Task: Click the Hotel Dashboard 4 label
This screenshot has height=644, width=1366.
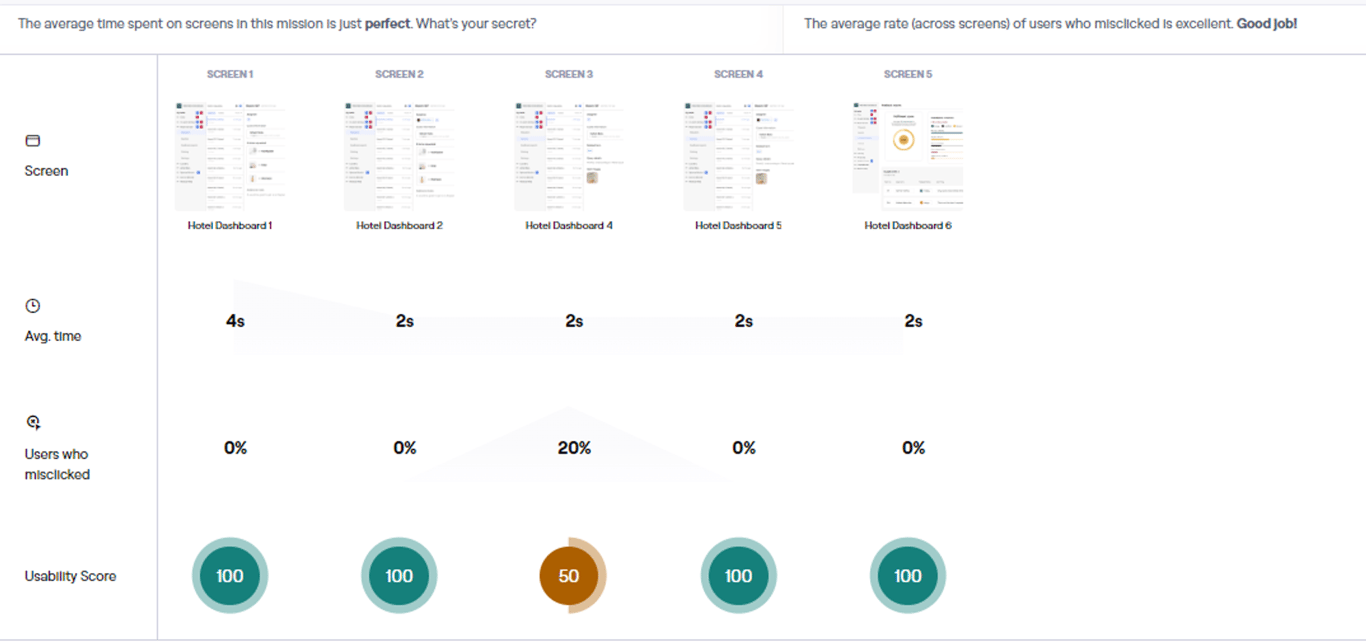Action: coord(569,226)
